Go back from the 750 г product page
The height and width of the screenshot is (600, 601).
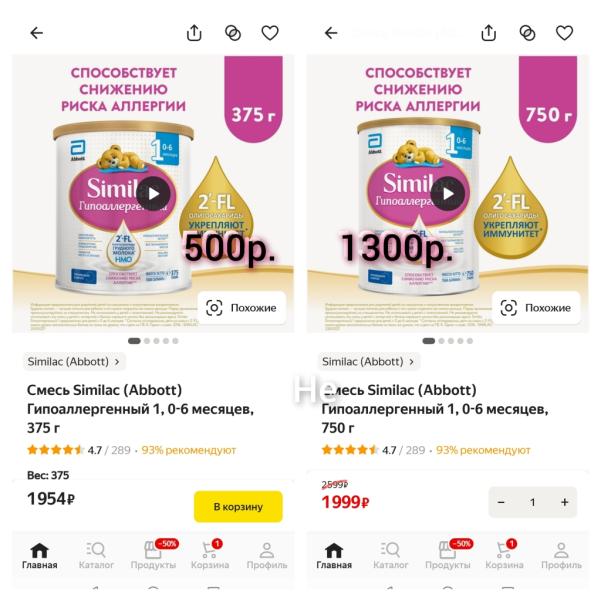coord(331,33)
